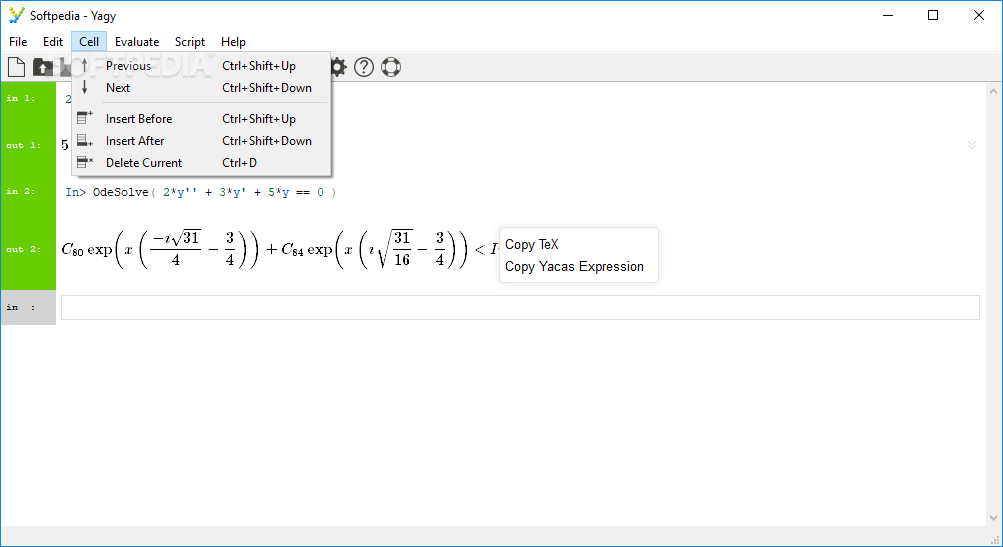Select Insert After menu entry
This screenshot has height=547, width=1003.
pos(201,141)
